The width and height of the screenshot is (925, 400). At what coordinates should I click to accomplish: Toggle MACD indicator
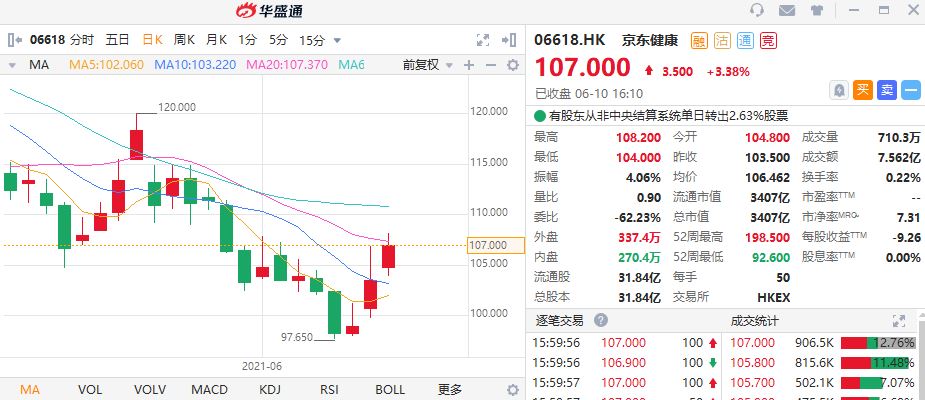pyautogui.click(x=209, y=389)
